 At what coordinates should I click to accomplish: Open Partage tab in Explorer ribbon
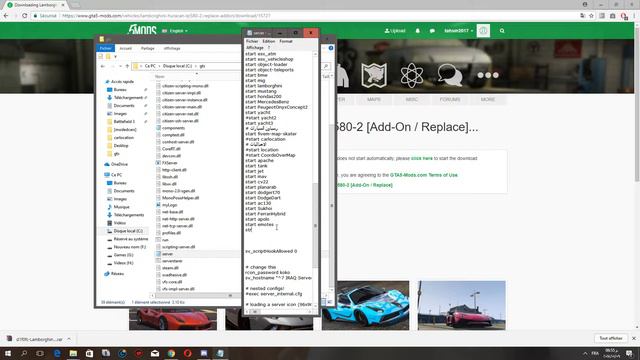(147, 48)
